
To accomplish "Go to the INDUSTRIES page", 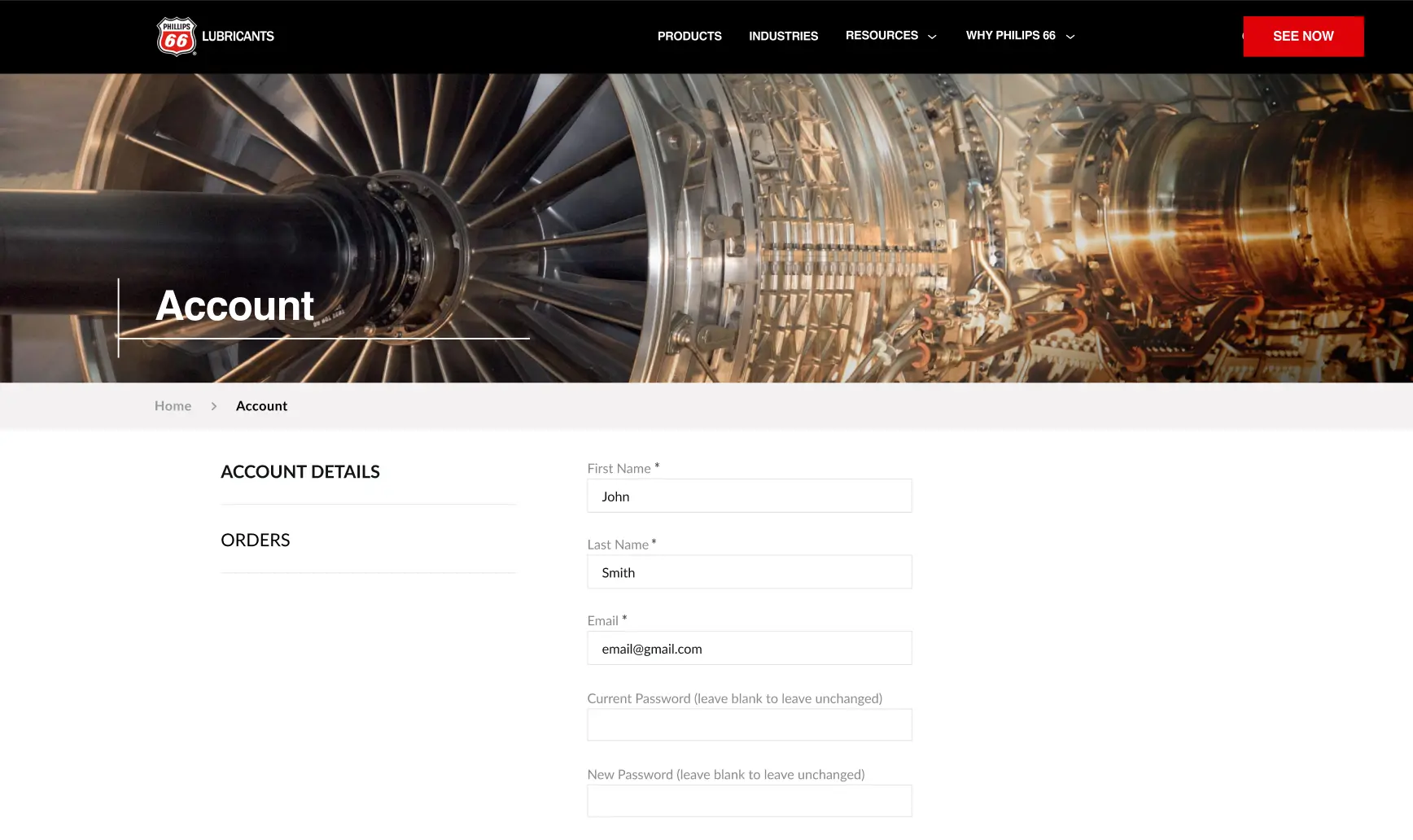I will tap(783, 37).
